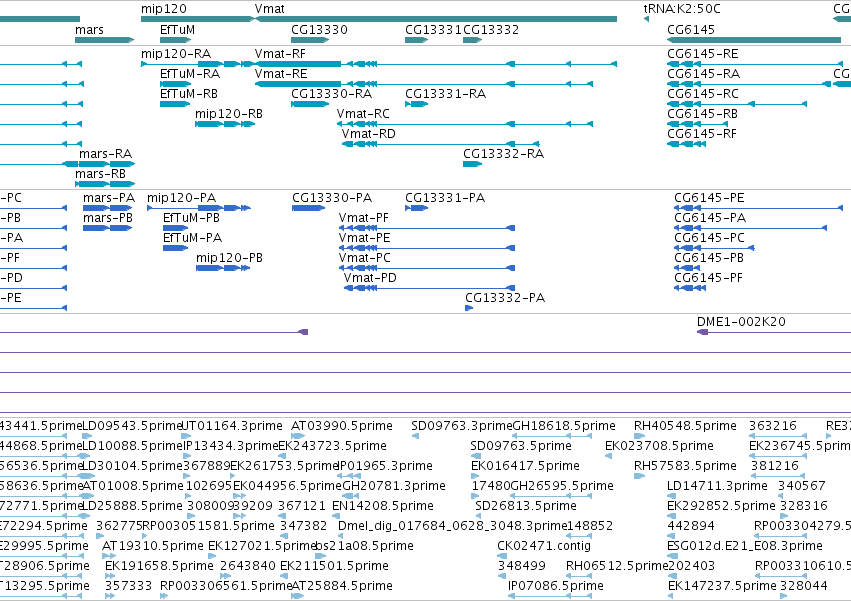Click the CG6145-PF protein label
The height and width of the screenshot is (601, 851).
pos(708,279)
